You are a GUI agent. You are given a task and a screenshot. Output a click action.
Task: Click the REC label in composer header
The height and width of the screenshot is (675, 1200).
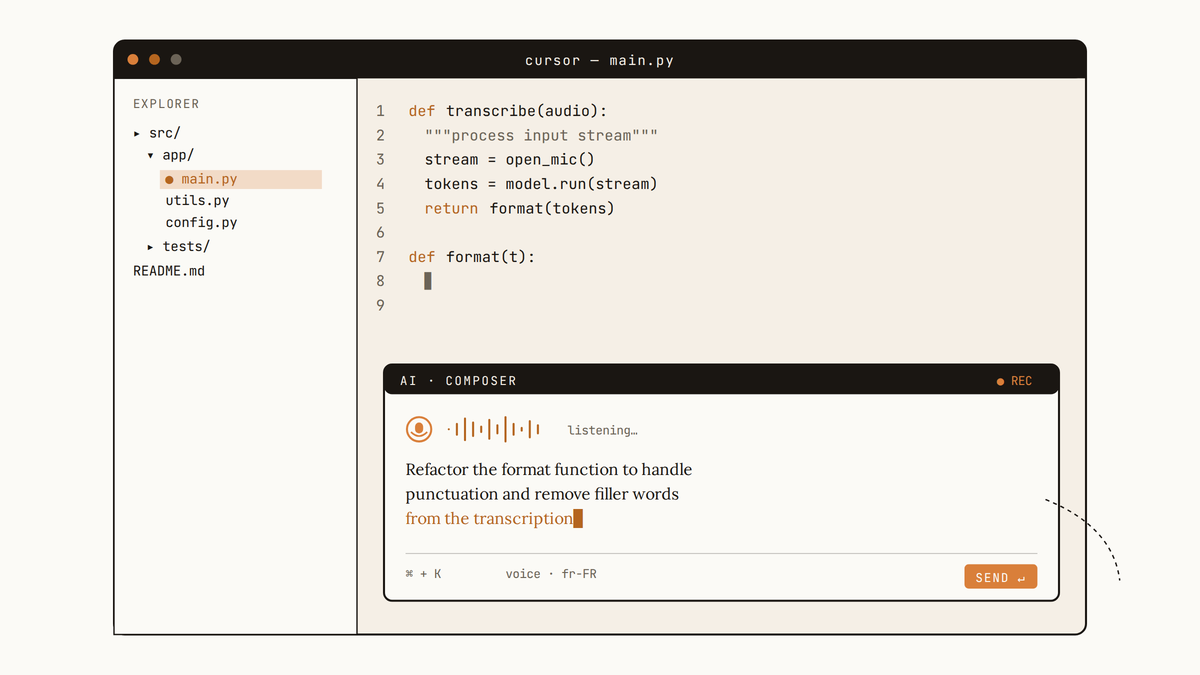click(x=1021, y=381)
